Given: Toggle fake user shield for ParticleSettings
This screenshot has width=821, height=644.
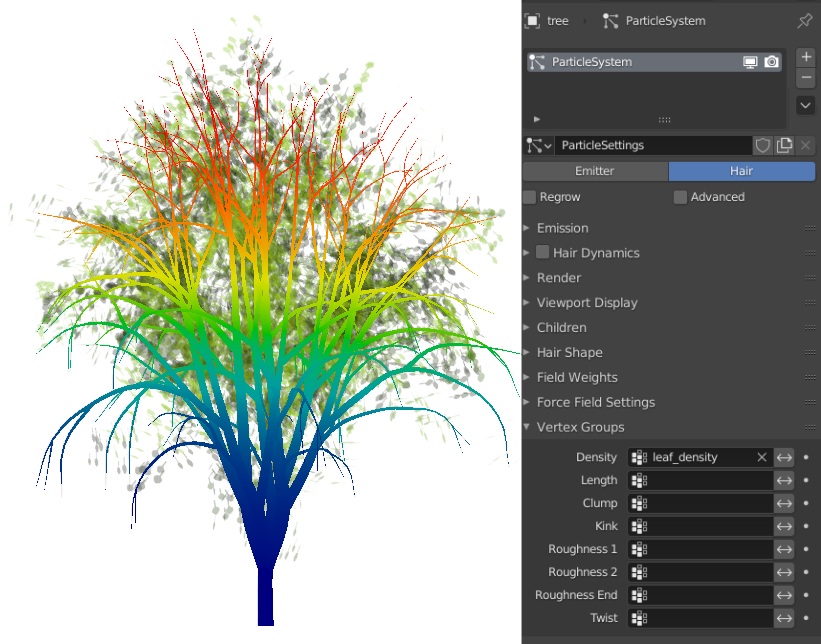Looking at the screenshot, I should (762, 146).
